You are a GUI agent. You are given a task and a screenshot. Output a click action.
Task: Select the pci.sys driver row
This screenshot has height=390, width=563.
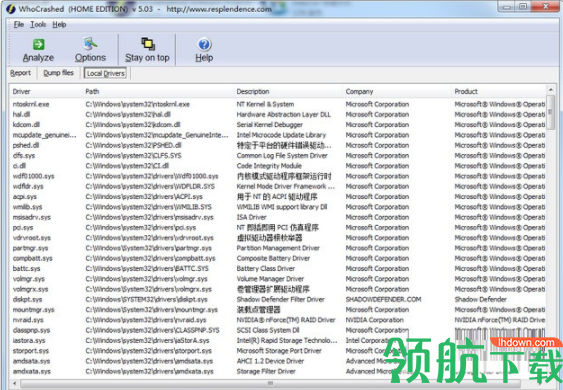coord(278,228)
